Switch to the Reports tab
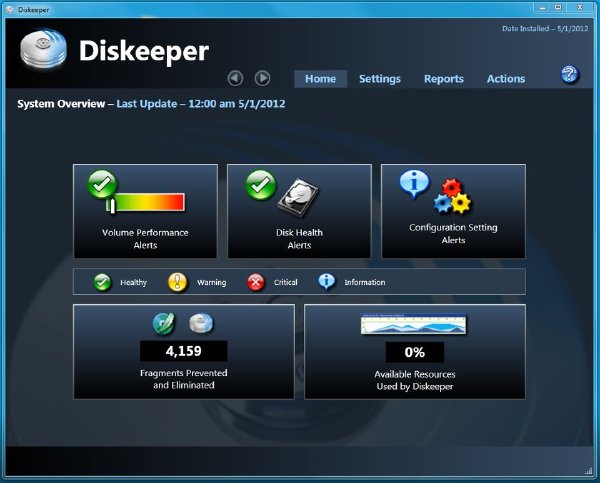This screenshot has width=600, height=483. coord(443,79)
